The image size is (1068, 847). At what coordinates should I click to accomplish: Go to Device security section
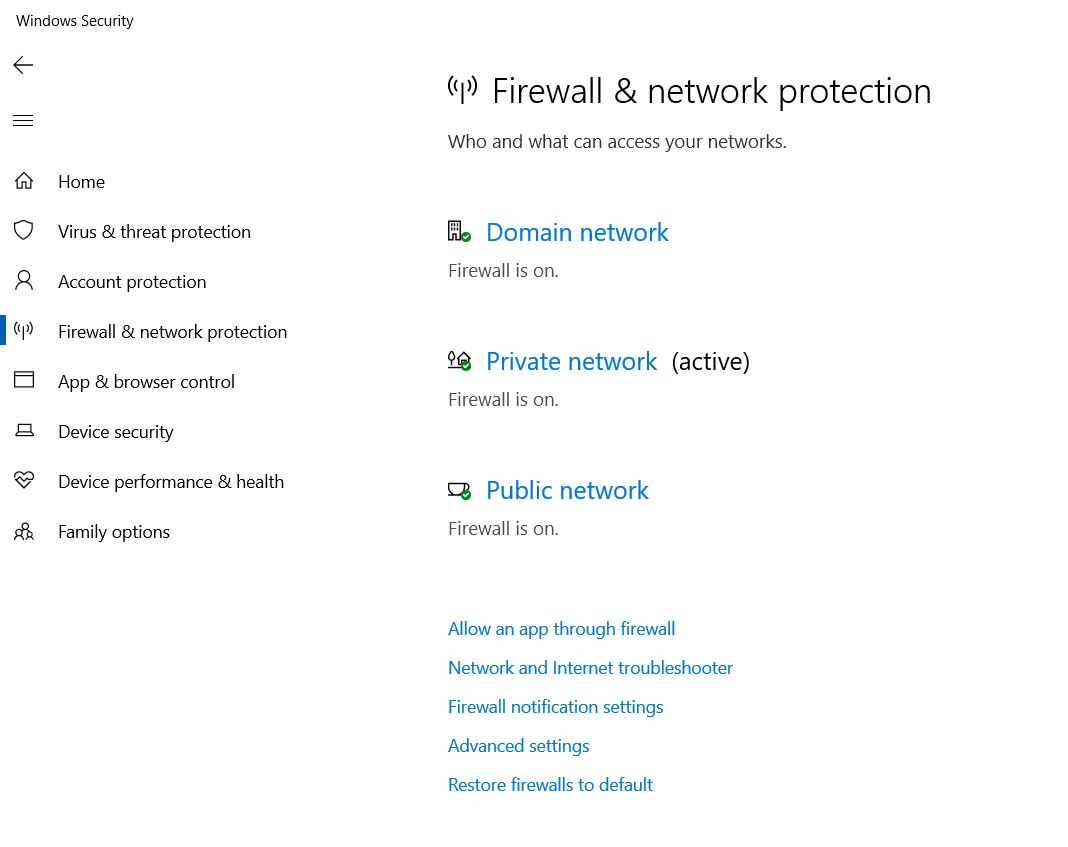[x=116, y=432]
